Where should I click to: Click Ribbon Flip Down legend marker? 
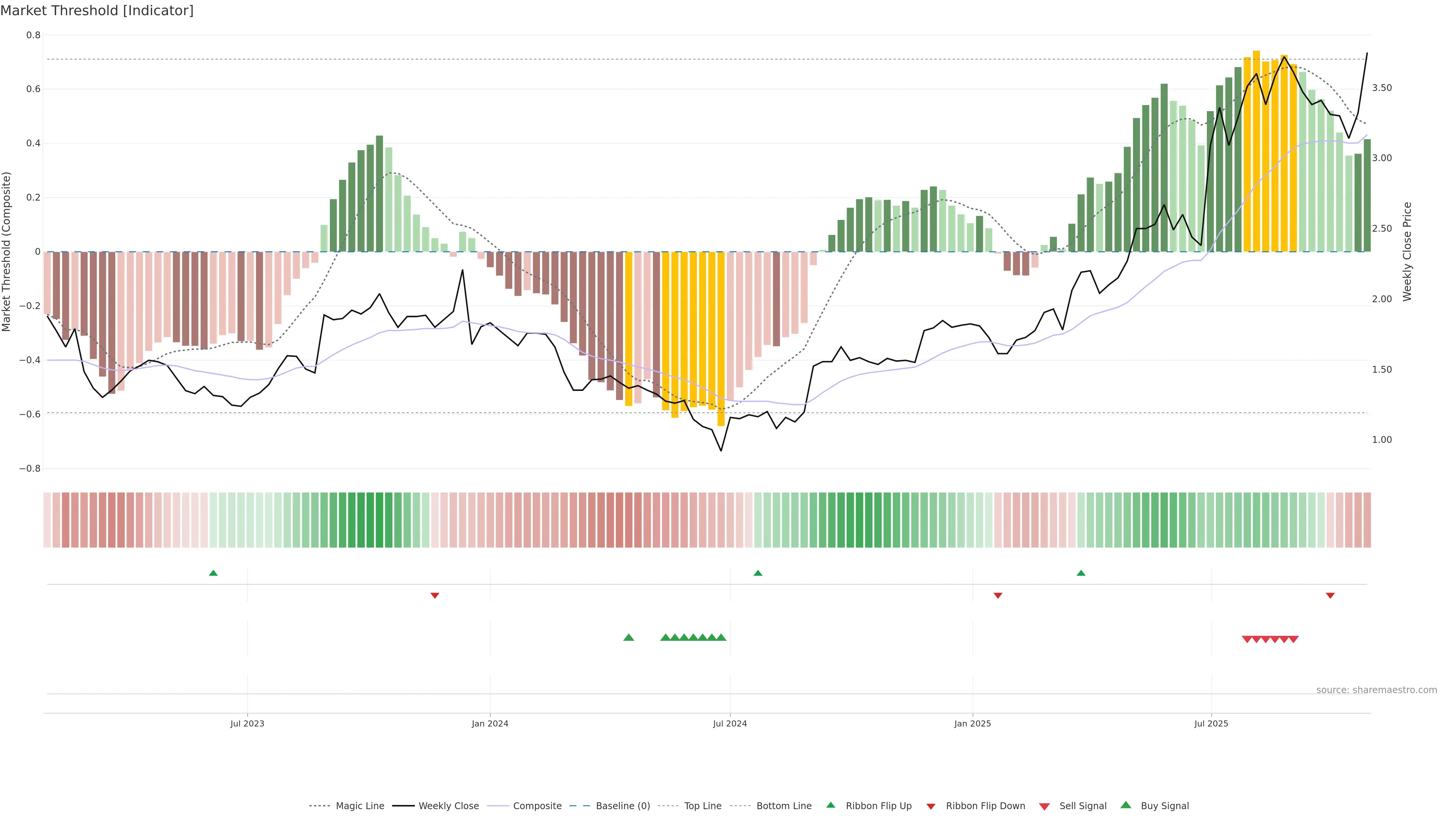tap(930, 806)
